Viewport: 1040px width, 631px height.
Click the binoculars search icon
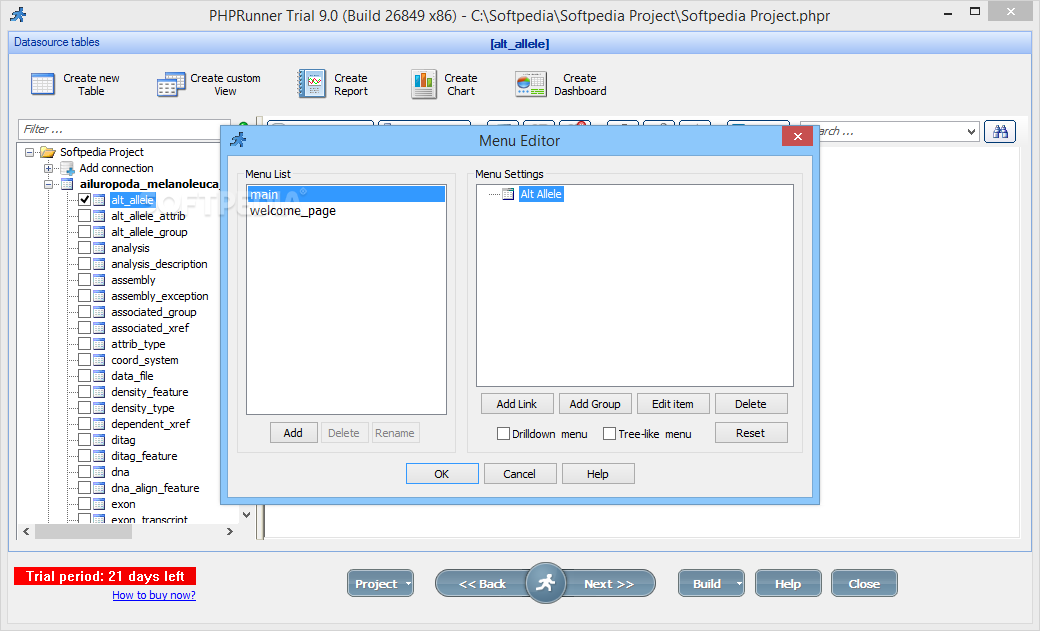1000,131
